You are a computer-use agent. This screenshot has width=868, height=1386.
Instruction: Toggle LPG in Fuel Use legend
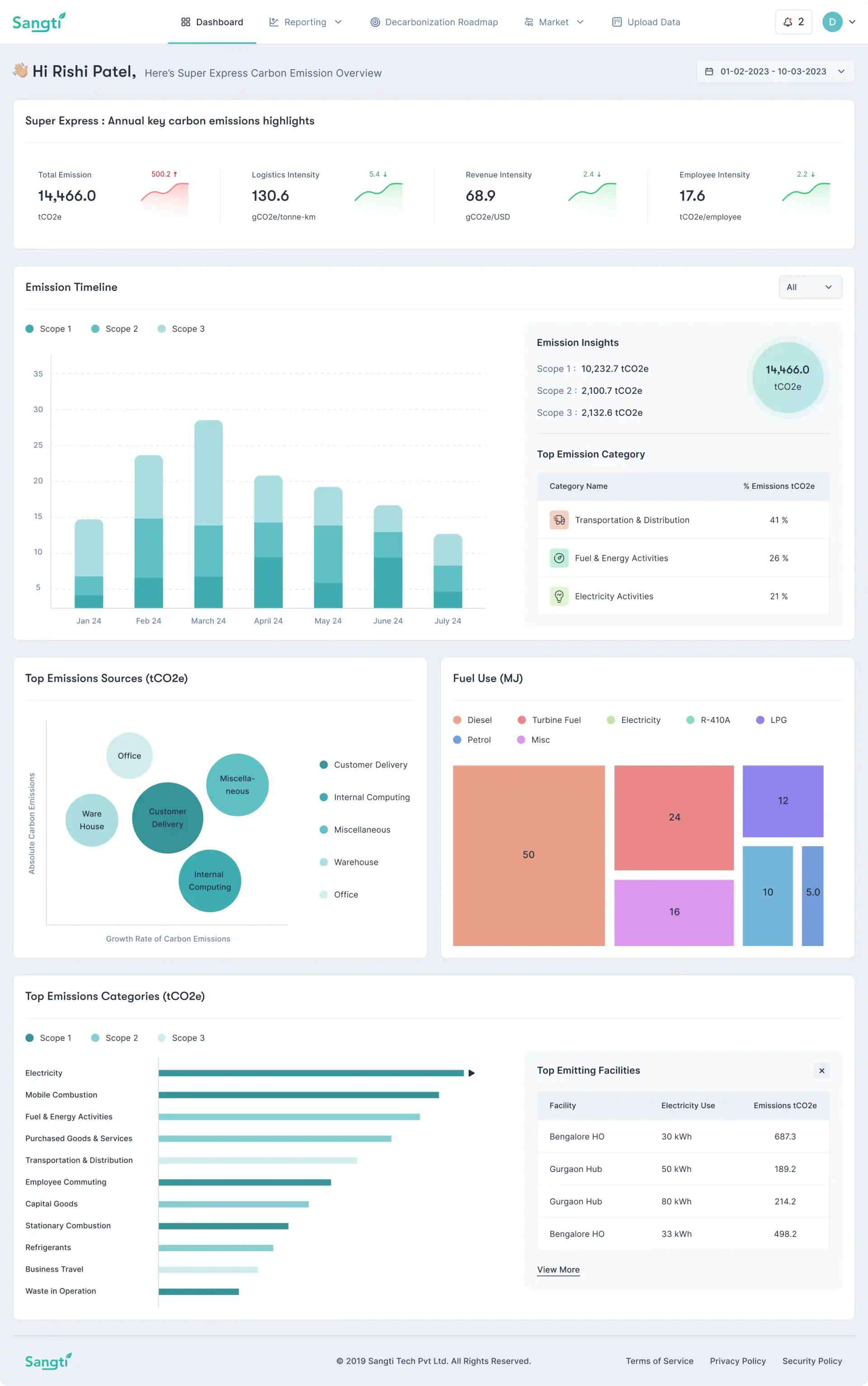pos(771,720)
